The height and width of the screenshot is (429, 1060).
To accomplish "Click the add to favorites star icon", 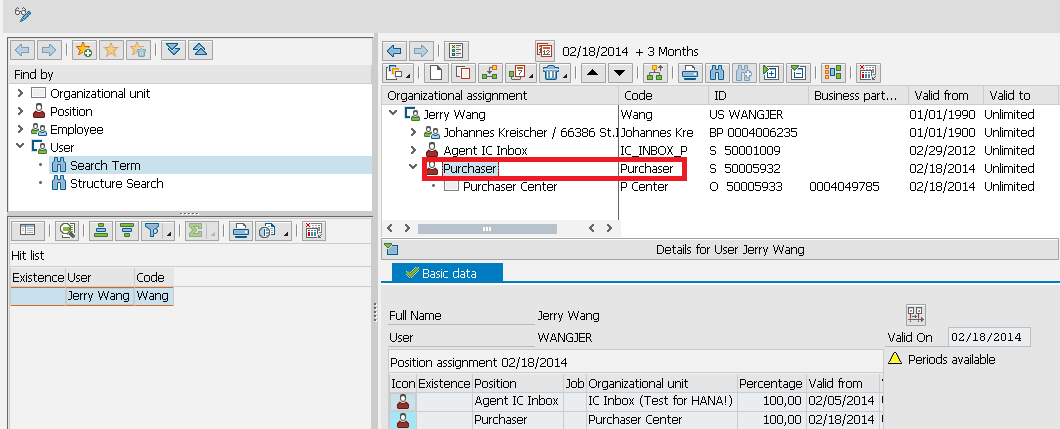I will point(84,49).
